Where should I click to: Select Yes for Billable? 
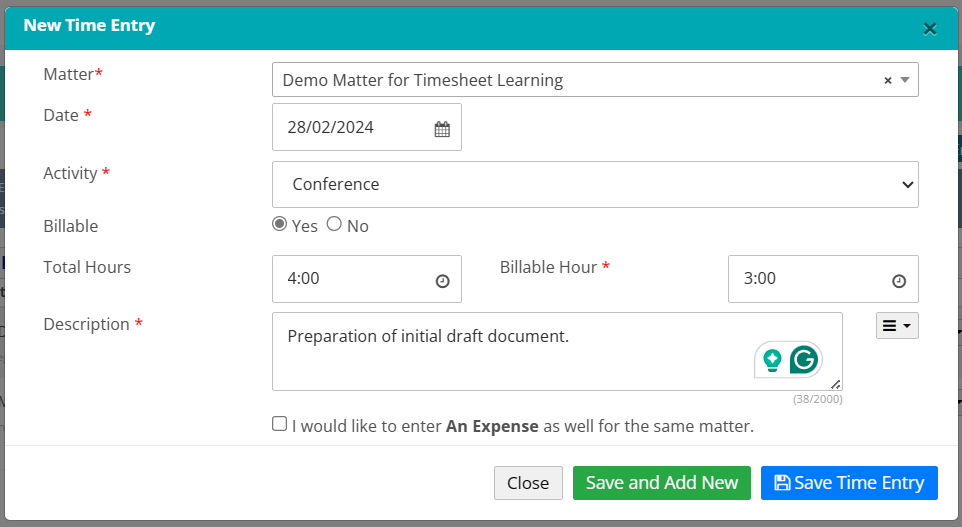280,225
